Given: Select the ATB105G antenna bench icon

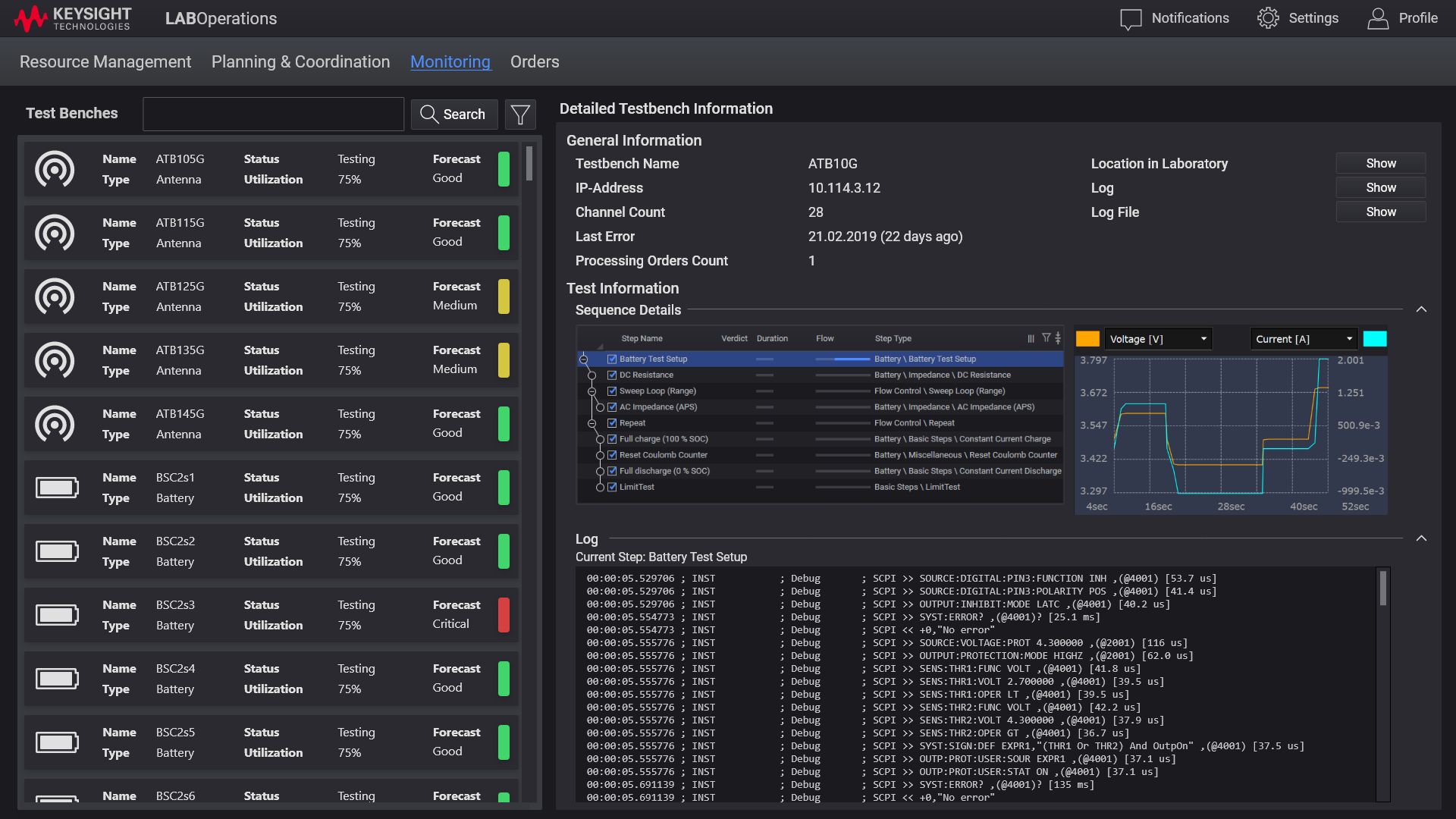Looking at the screenshot, I should tap(55, 169).
